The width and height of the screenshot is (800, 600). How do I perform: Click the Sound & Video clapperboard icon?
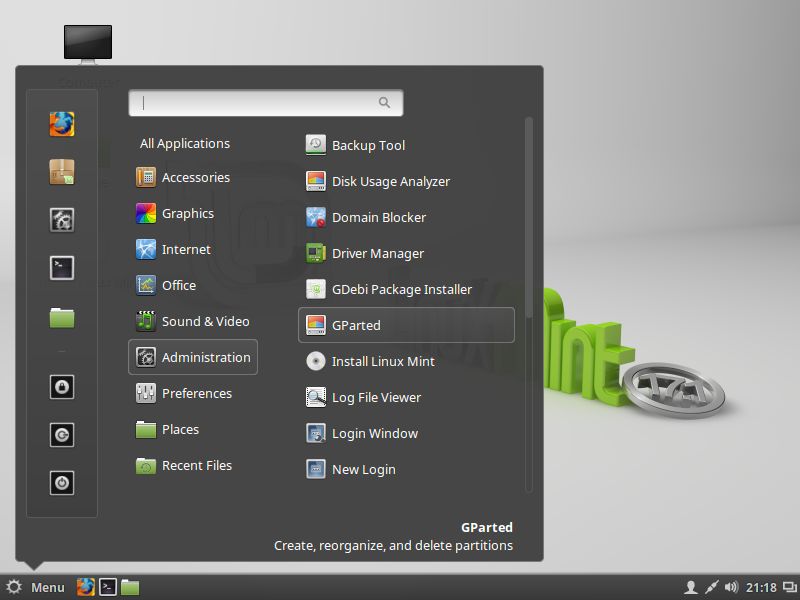tap(146, 321)
